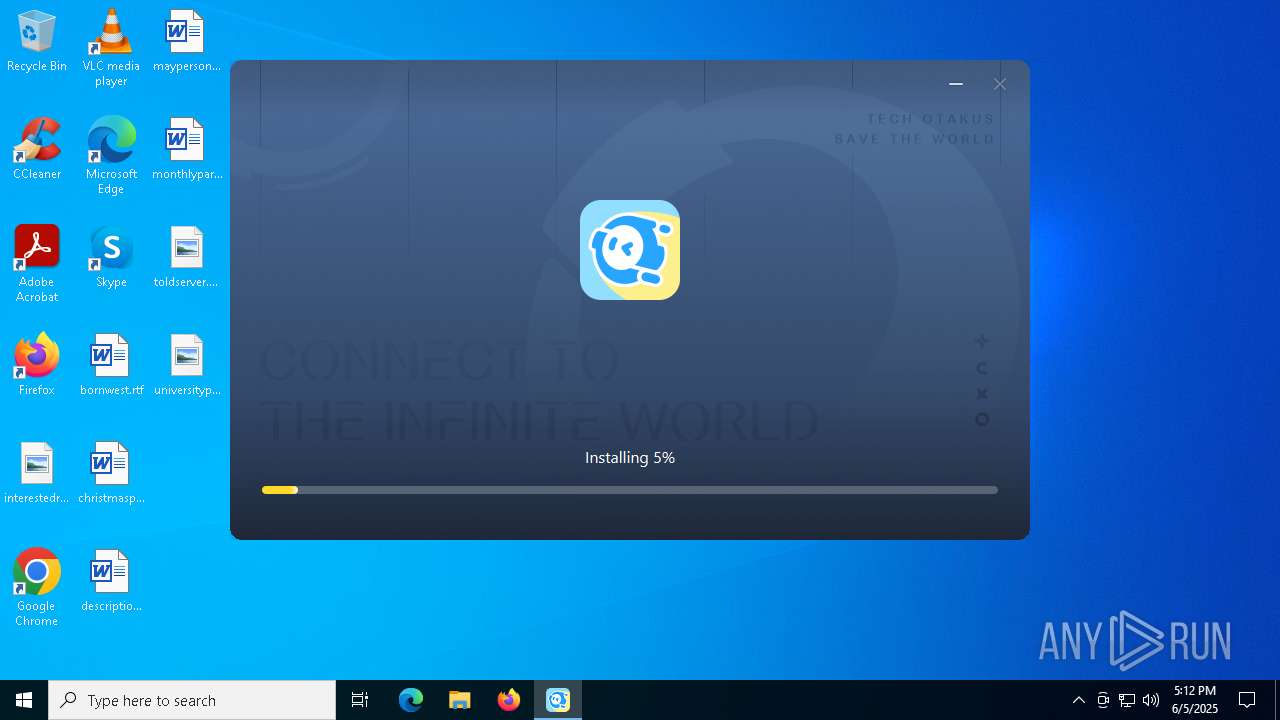This screenshot has width=1280, height=720.
Task: Click the installation progress bar
Action: click(630, 490)
